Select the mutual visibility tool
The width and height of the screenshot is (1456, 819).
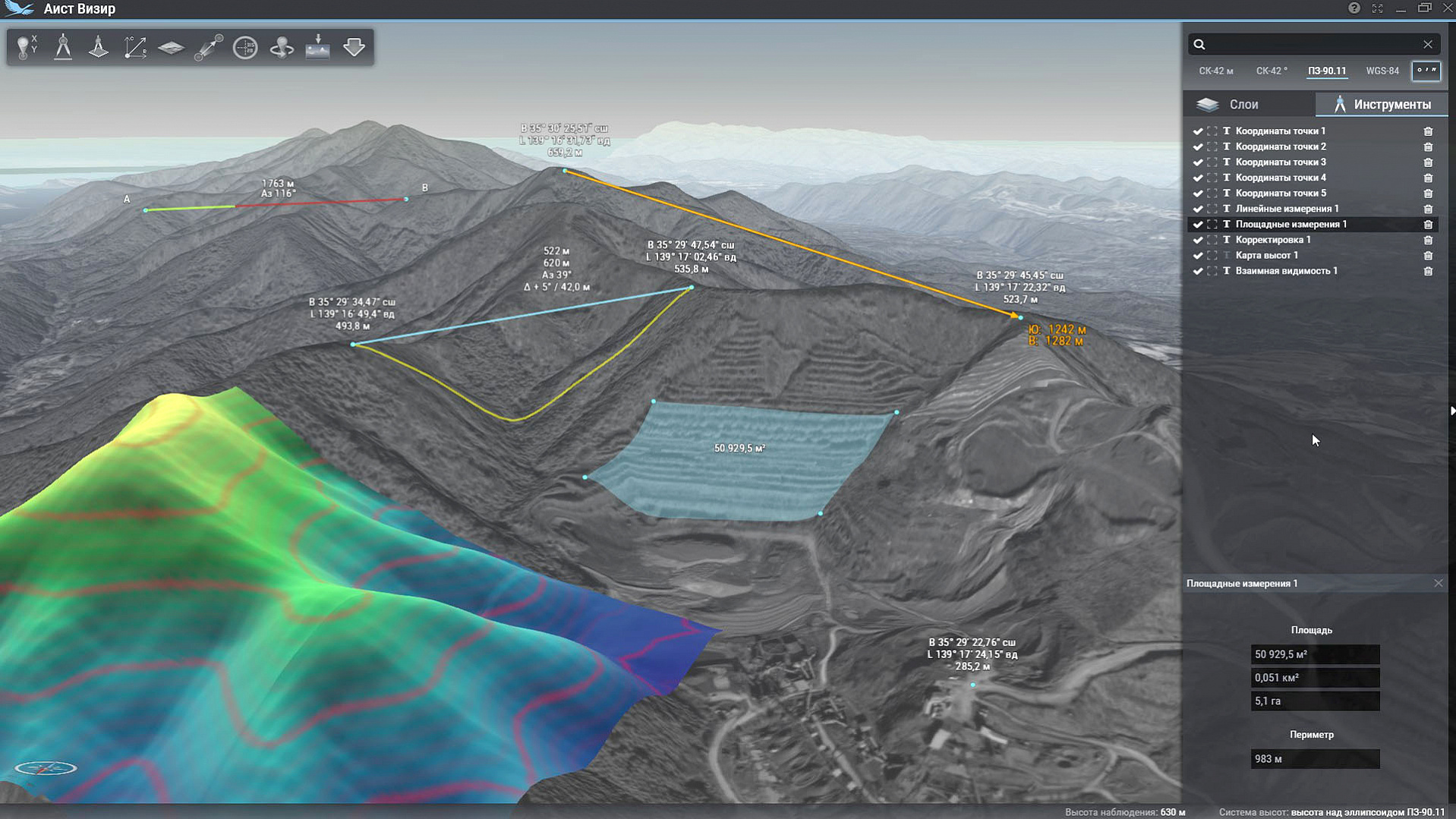tap(209, 47)
